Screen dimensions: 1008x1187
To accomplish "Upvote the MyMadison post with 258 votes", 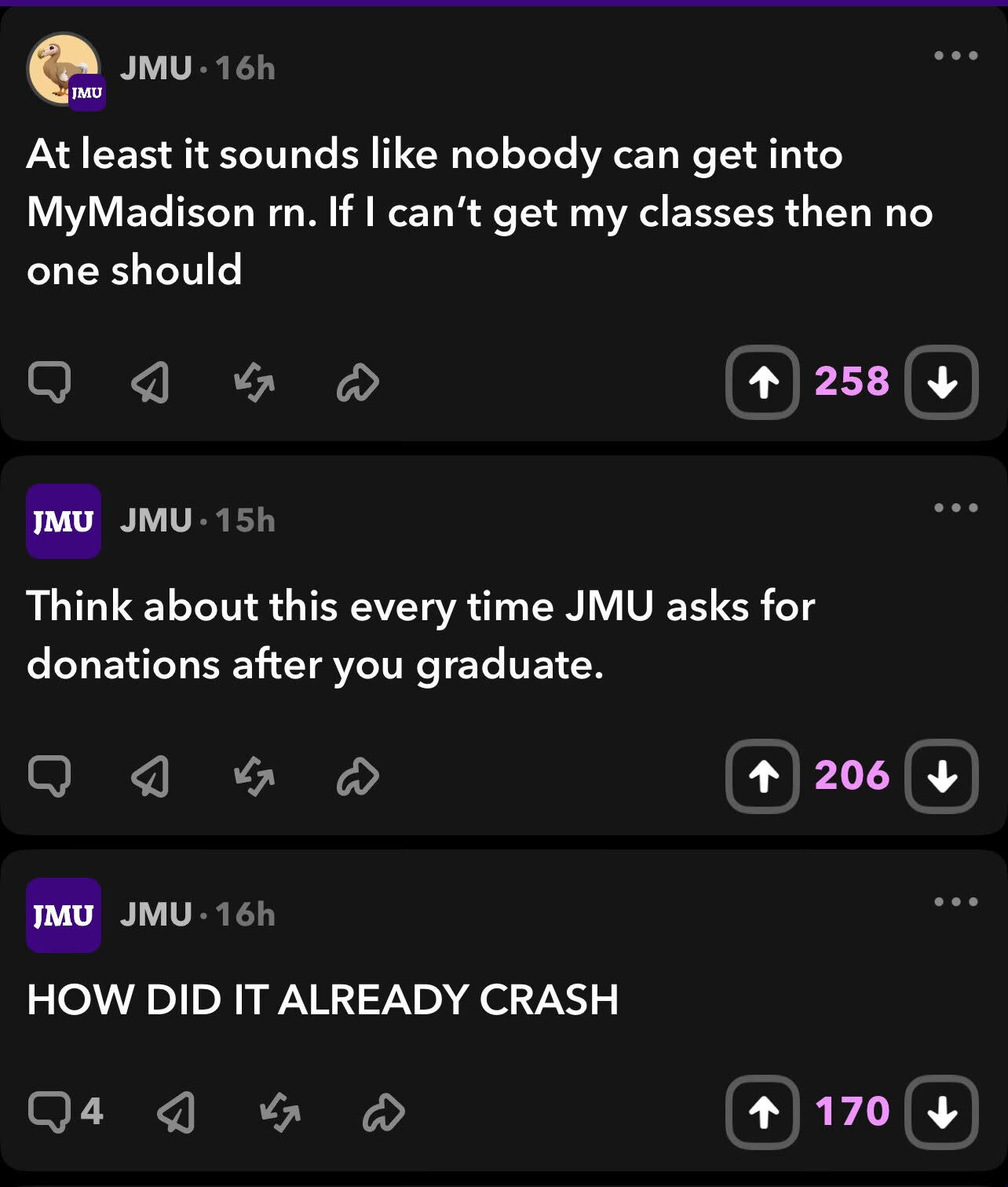I will point(762,382).
